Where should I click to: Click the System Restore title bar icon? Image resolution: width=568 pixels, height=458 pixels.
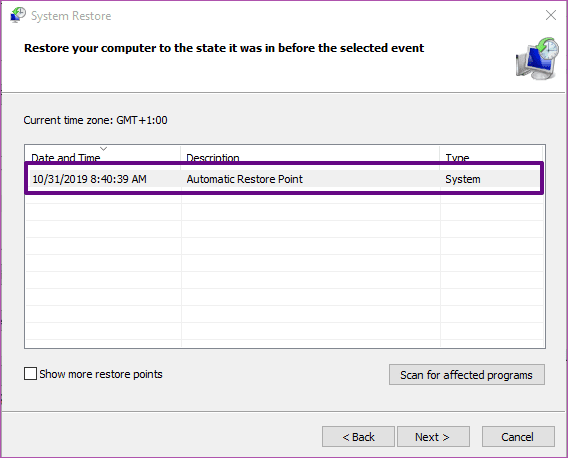[x=18, y=15]
